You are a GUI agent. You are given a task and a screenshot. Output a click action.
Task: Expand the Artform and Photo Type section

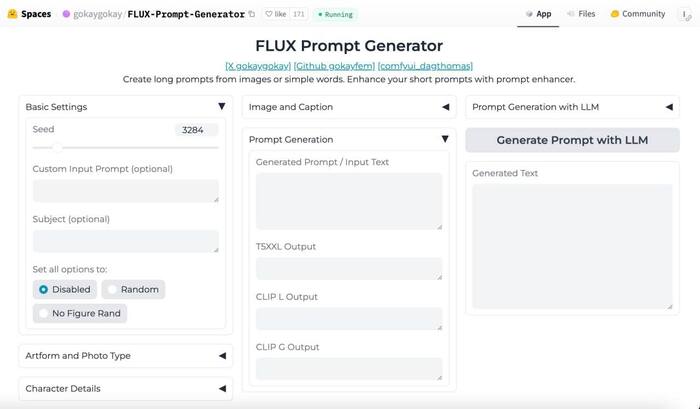pos(221,355)
